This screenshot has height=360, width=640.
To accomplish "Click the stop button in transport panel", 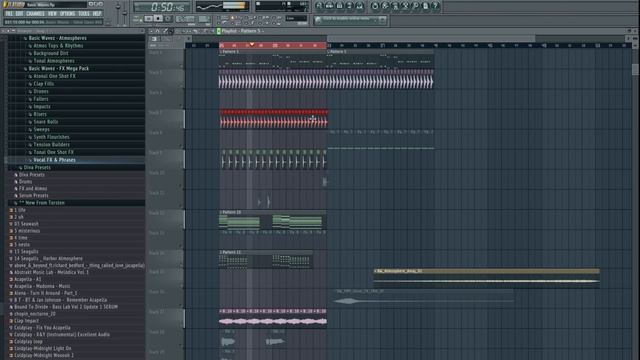I will (x=158, y=19).
